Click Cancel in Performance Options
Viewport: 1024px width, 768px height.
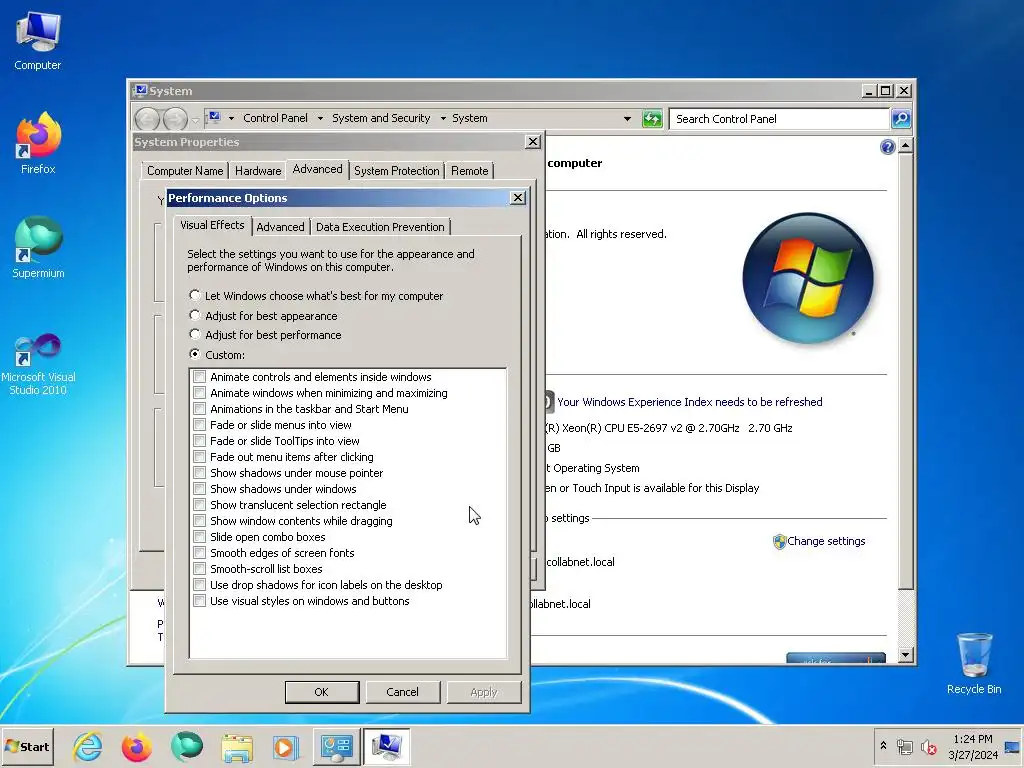point(402,692)
